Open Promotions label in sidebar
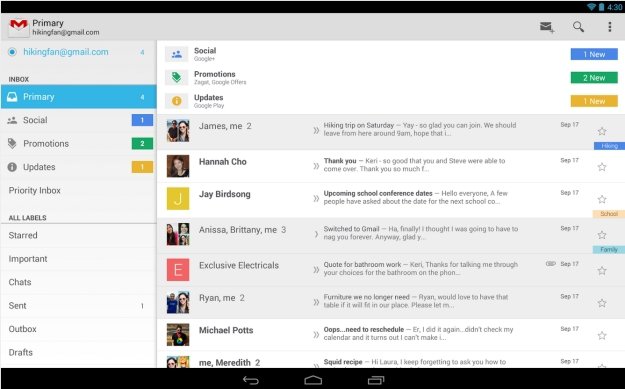Image resolution: width=625 pixels, height=389 pixels. [x=79, y=143]
